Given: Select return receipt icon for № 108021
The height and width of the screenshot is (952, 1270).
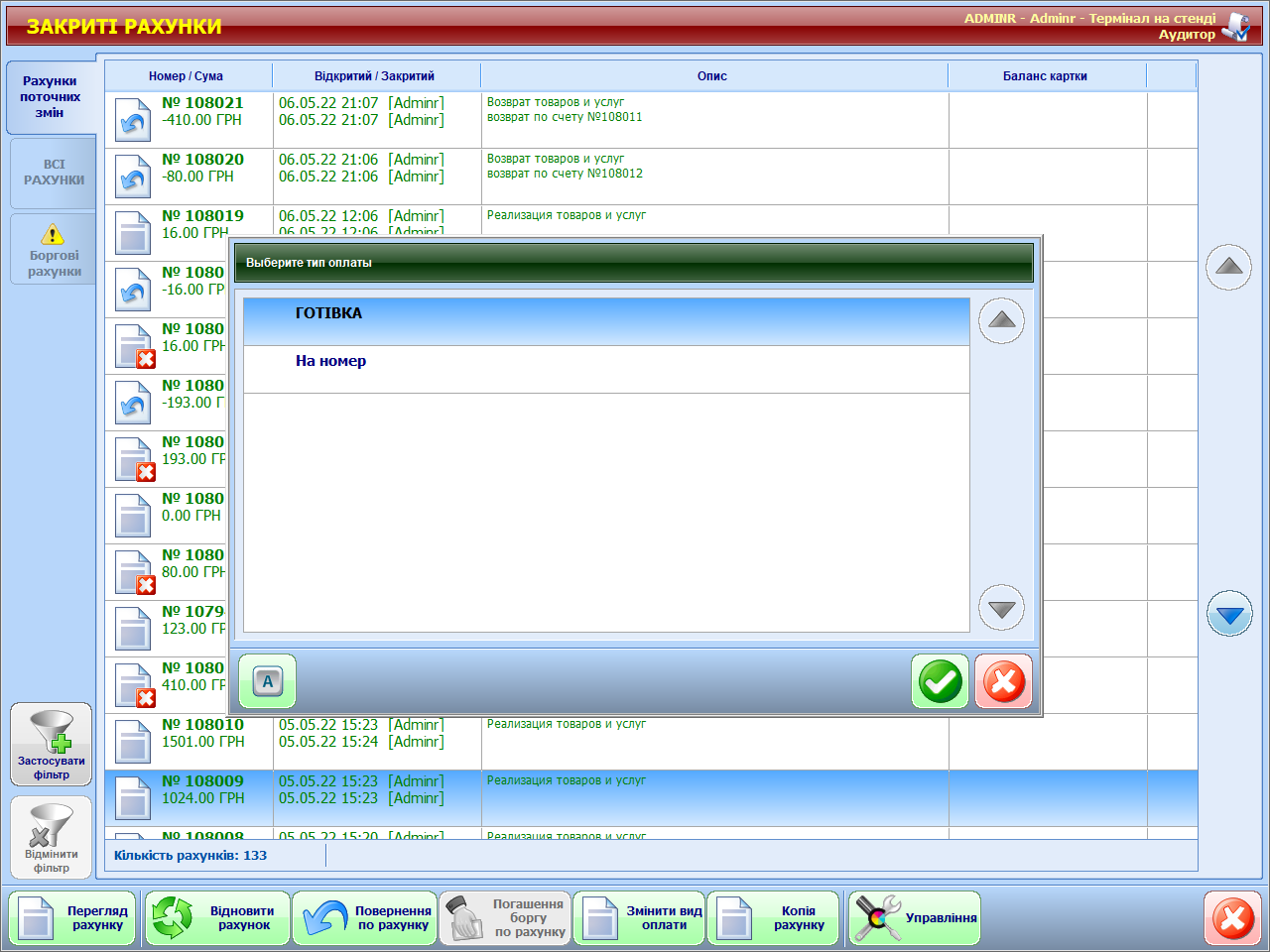Looking at the screenshot, I should (x=133, y=121).
